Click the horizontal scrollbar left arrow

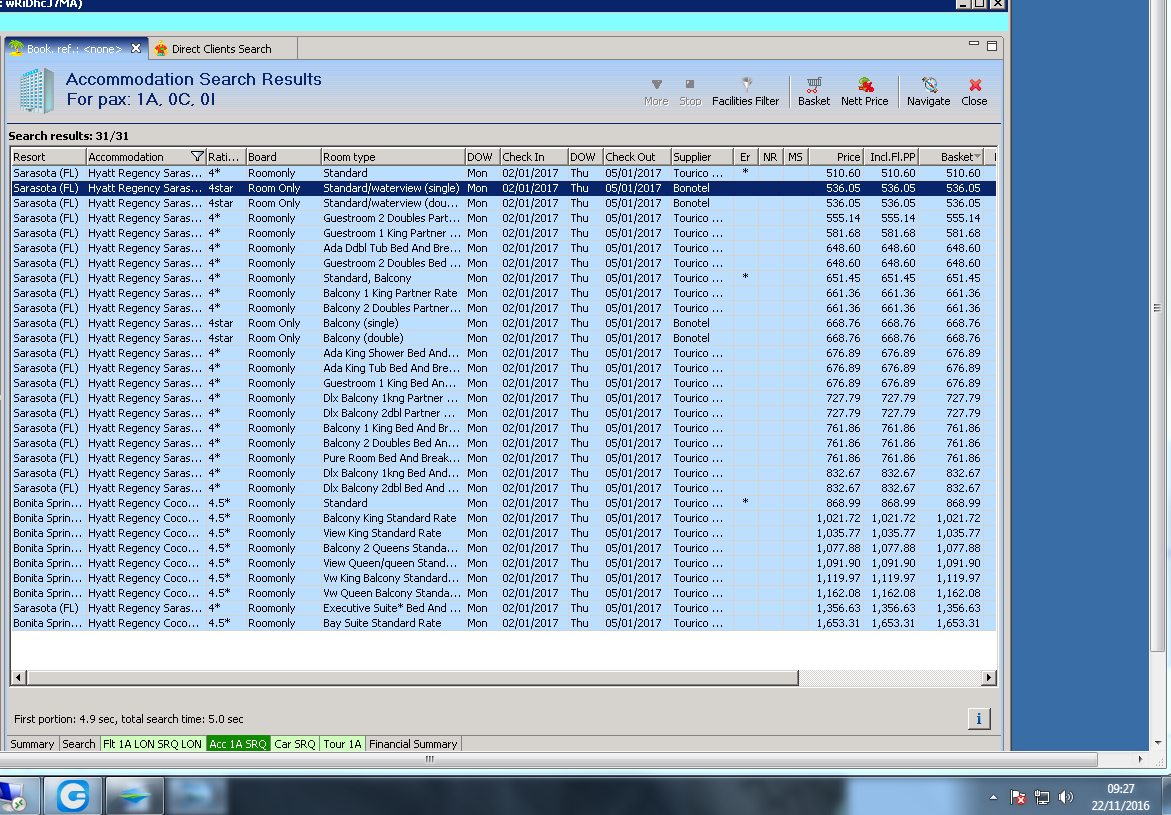(x=19, y=678)
